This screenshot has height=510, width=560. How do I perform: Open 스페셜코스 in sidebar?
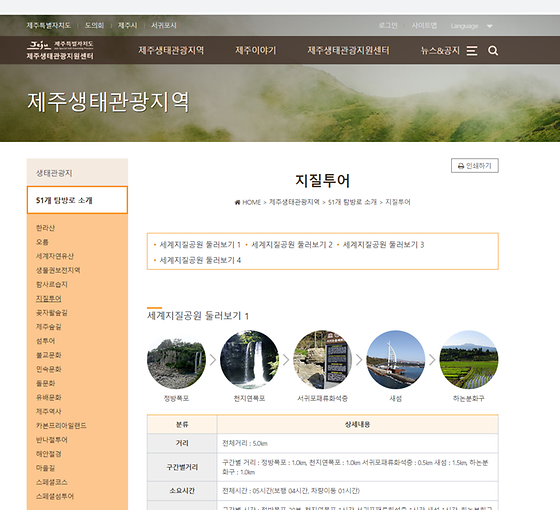(x=51, y=482)
